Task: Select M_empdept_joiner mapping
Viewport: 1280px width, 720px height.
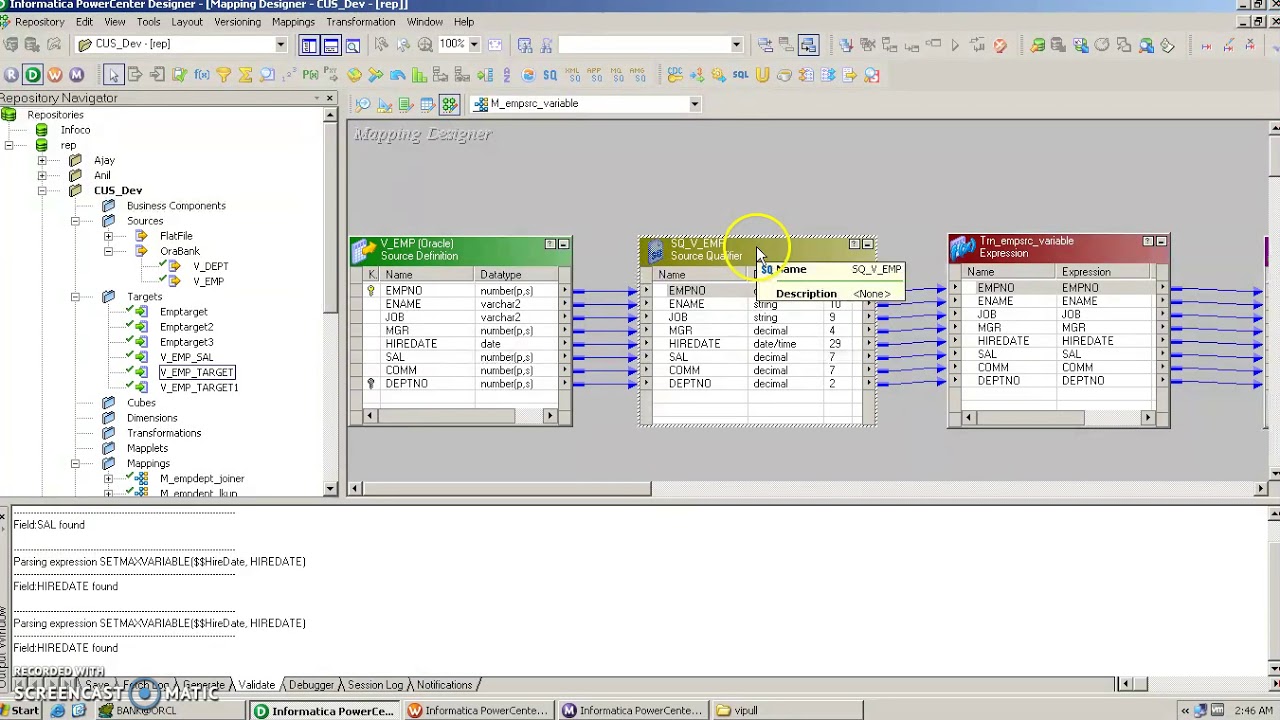Action: (x=202, y=479)
